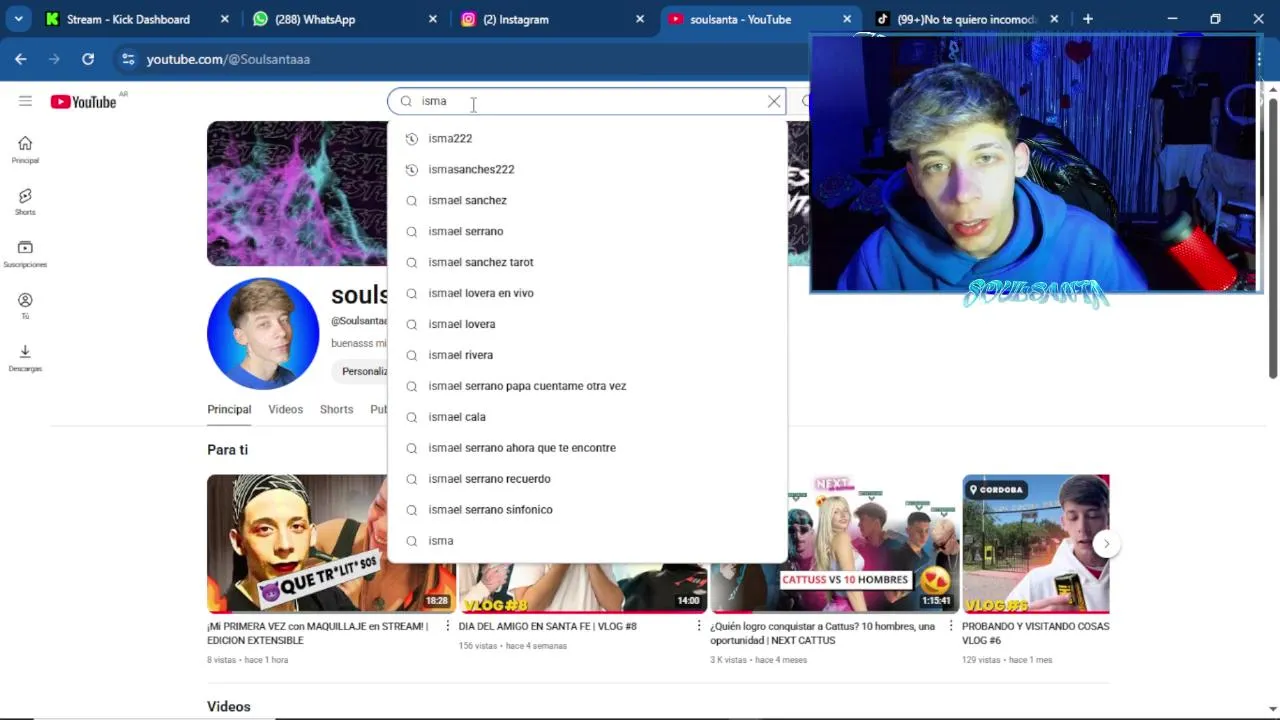The height and width of the screenshot is (720, 1280).
Task: Open the VLOG #6 Cordoba thumbnail
Action: tap(1036, 543)
